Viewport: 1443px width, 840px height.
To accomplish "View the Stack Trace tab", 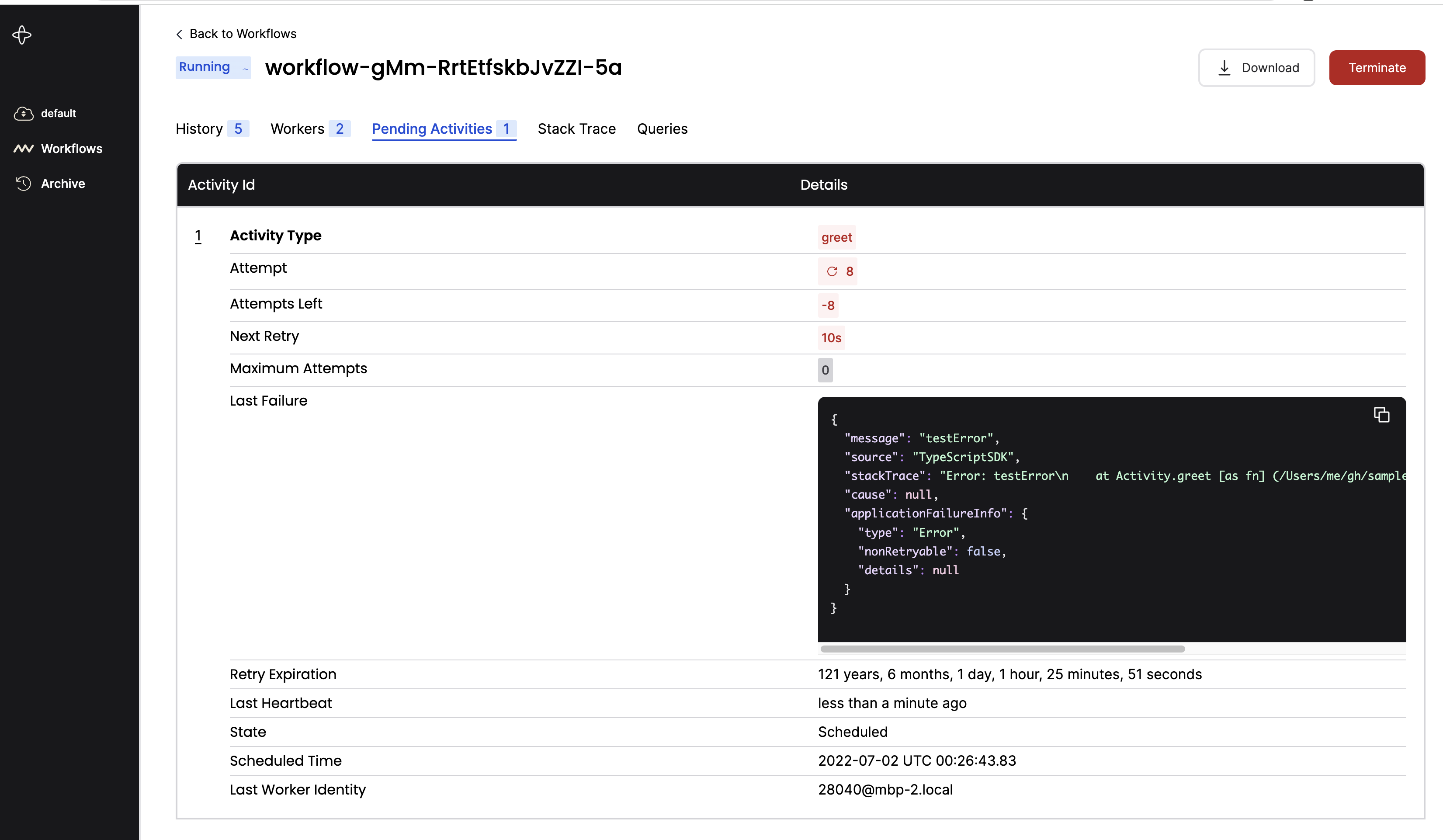I will [576, 129].
